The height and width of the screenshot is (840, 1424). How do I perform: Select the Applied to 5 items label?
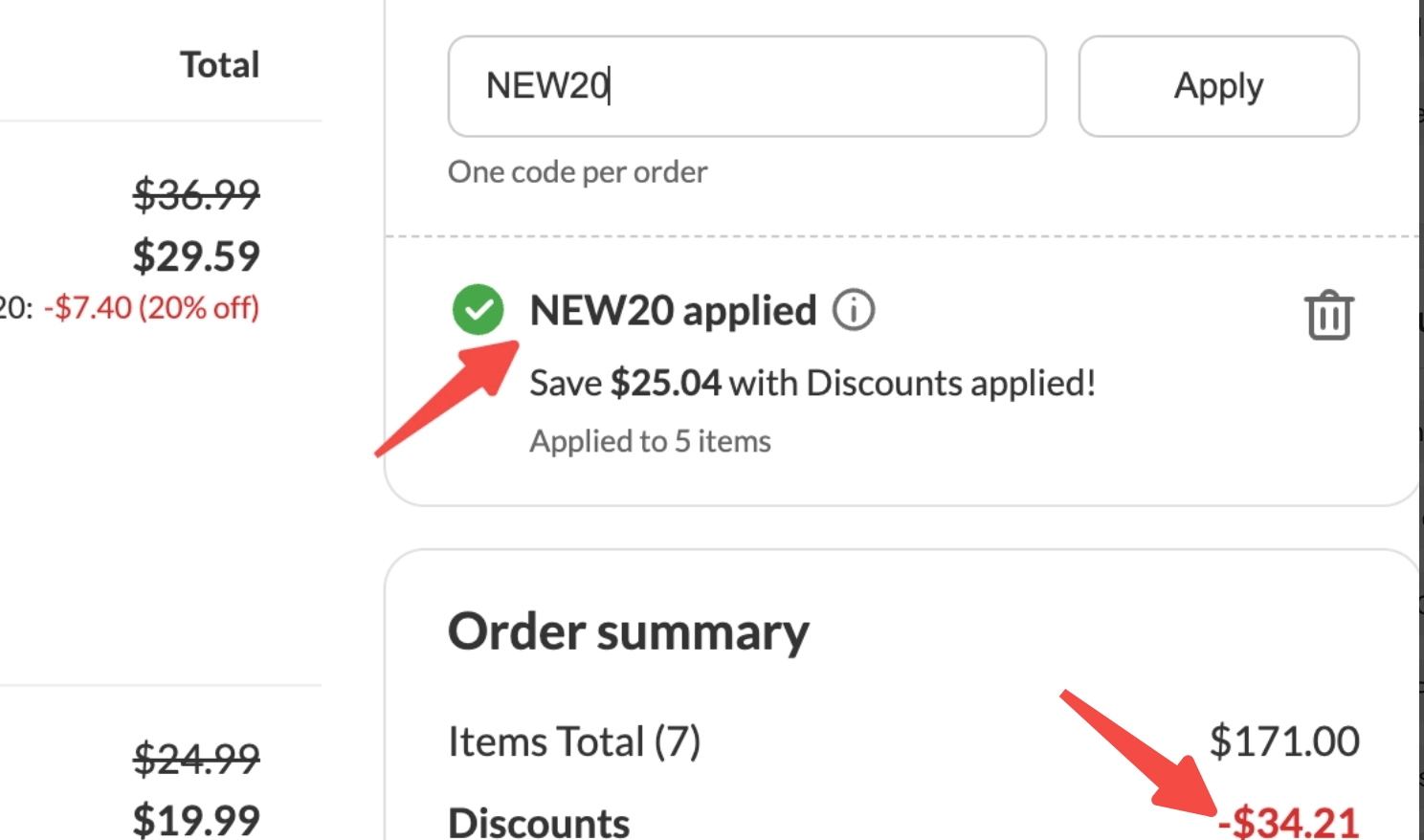(650, 440)
